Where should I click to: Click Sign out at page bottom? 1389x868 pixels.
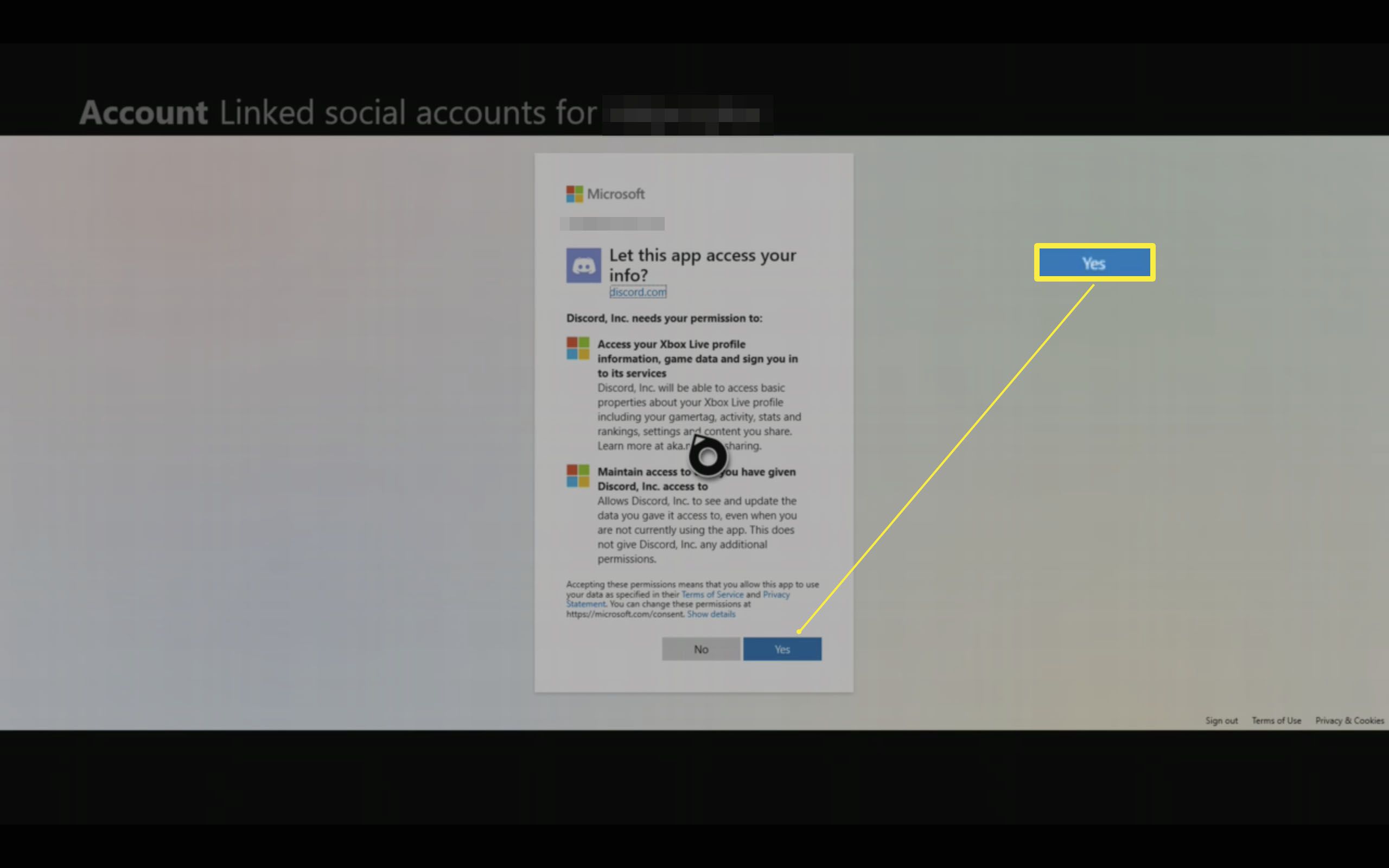(x=1221, y=720)
